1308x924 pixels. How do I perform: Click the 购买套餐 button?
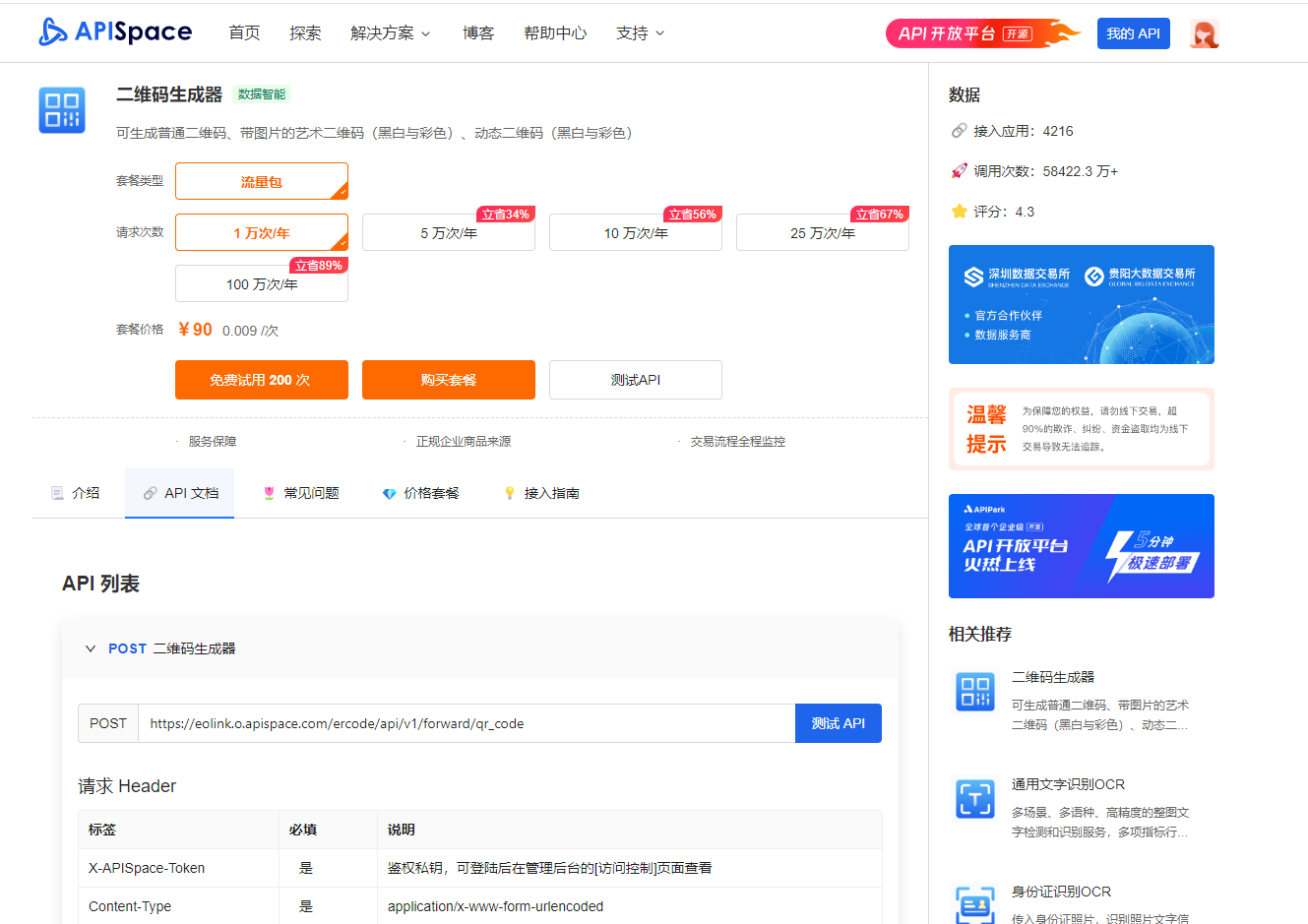tap(449, 380)
